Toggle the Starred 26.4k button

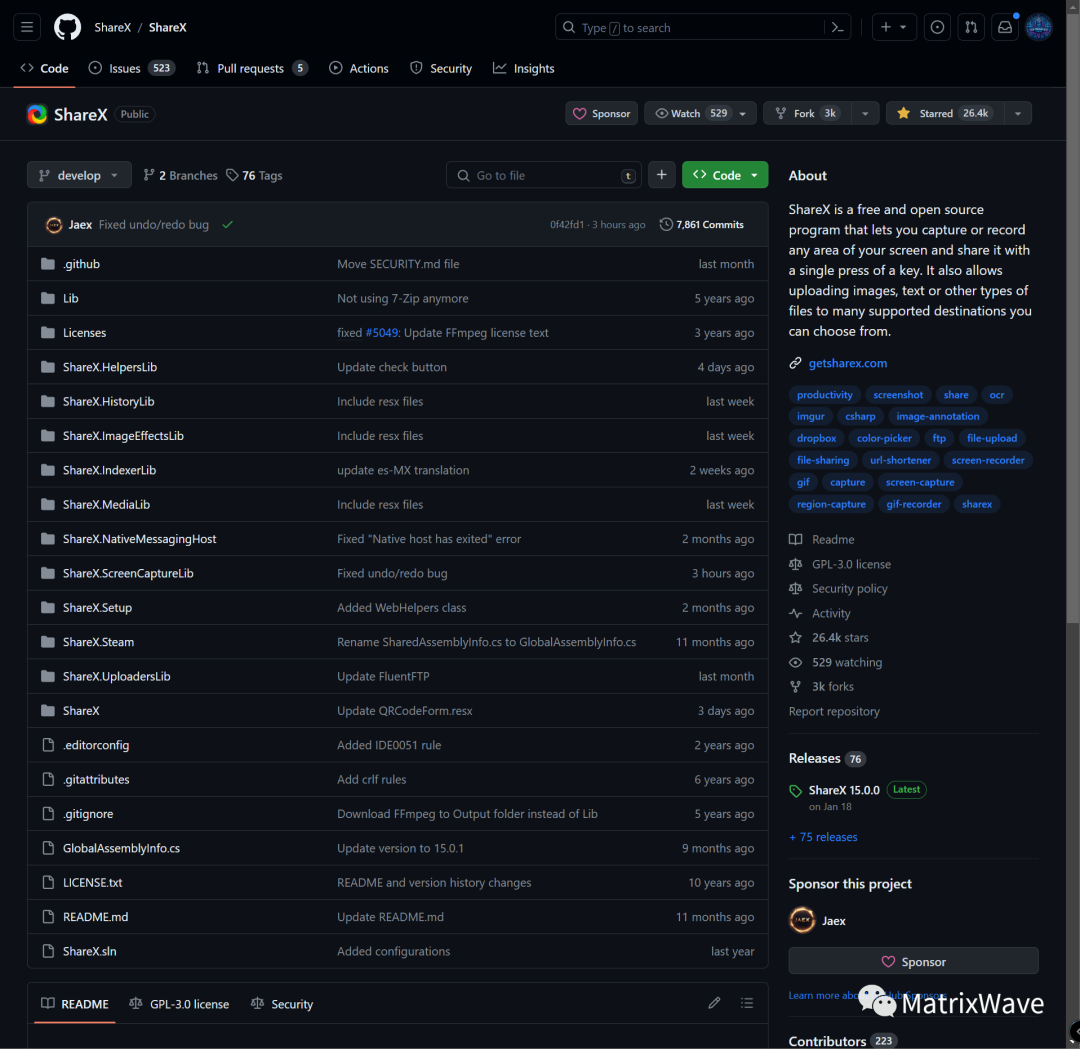click(x=945, y=113)
